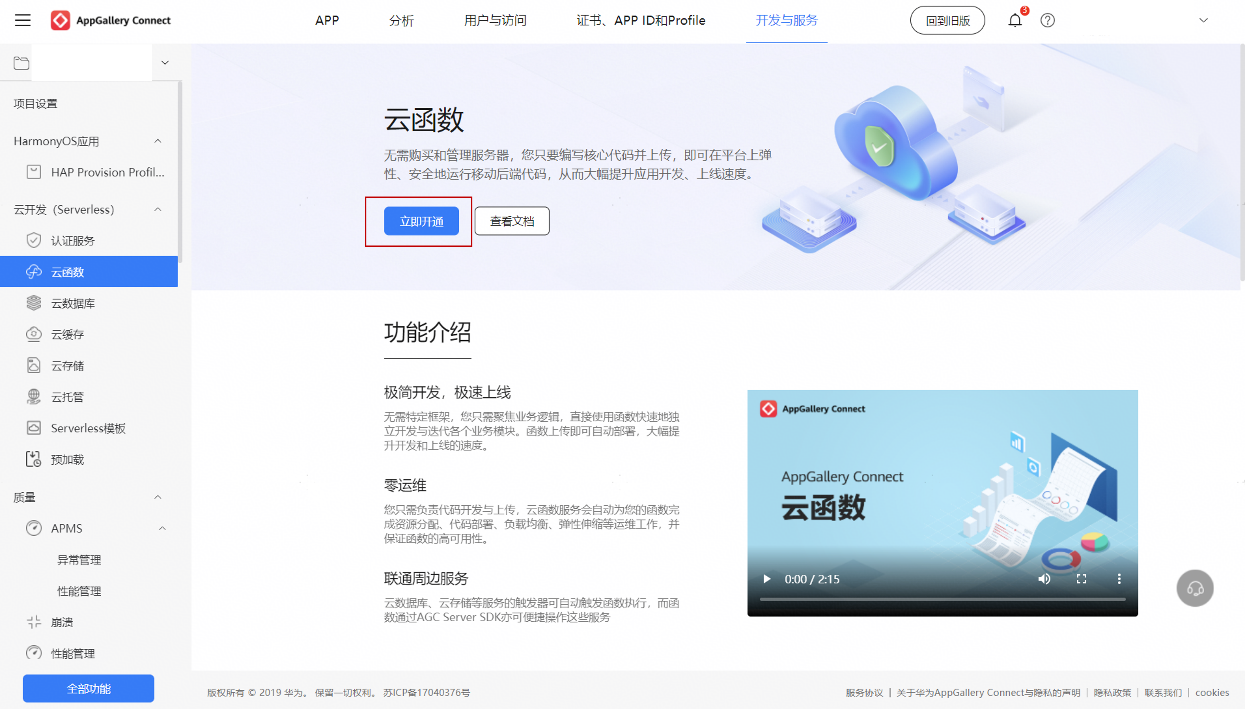Enter fullscreen mode on the video
This screenshot has width=1245, height=709.
click(1081, 579)
